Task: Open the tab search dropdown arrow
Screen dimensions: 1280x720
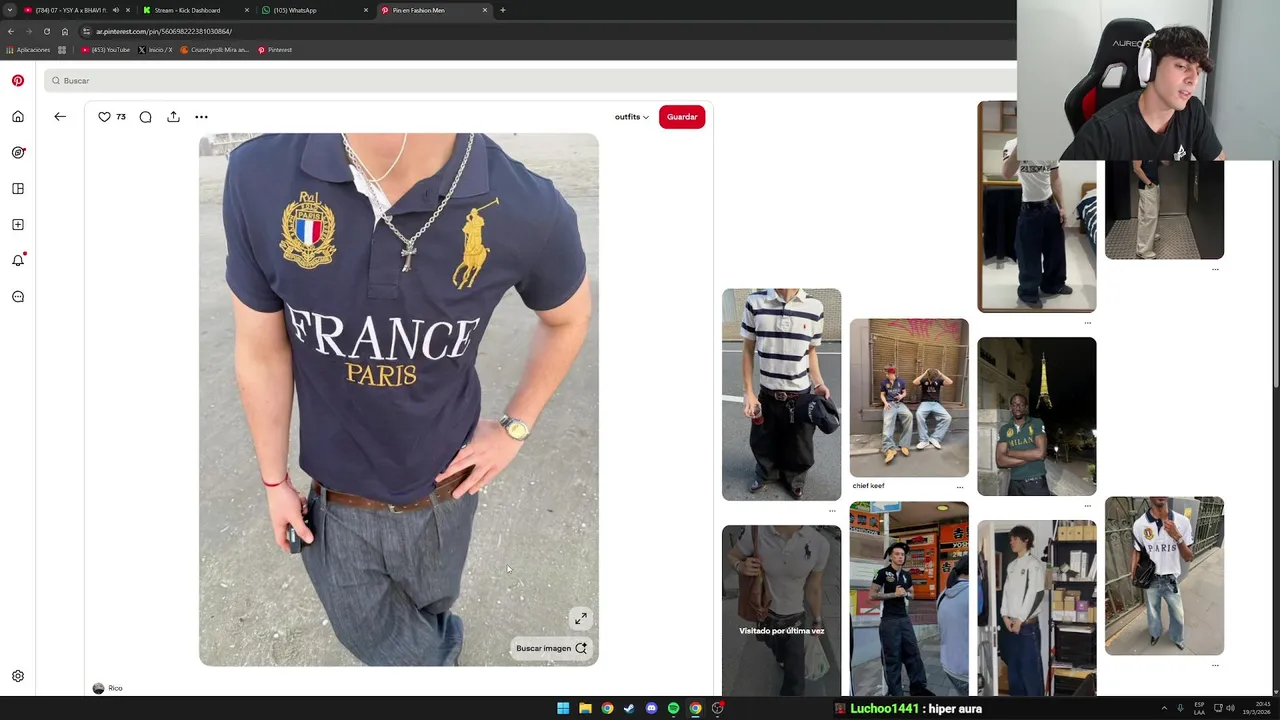Action: click(9, 10)
